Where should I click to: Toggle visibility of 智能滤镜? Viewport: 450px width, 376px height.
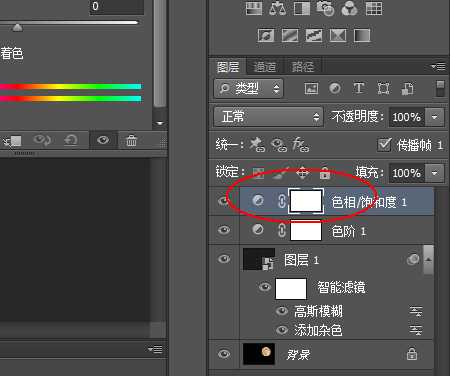pos(265,287)
